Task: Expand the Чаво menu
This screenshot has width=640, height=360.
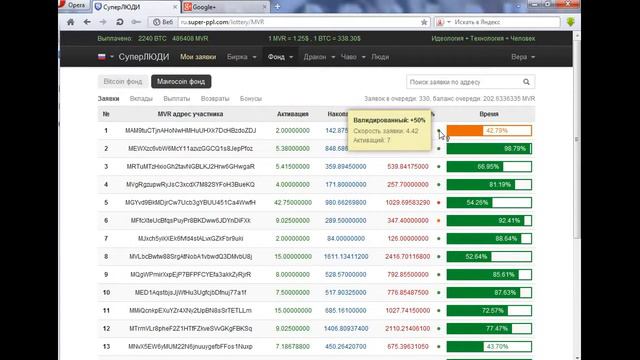Action: [x=353, y=57]
